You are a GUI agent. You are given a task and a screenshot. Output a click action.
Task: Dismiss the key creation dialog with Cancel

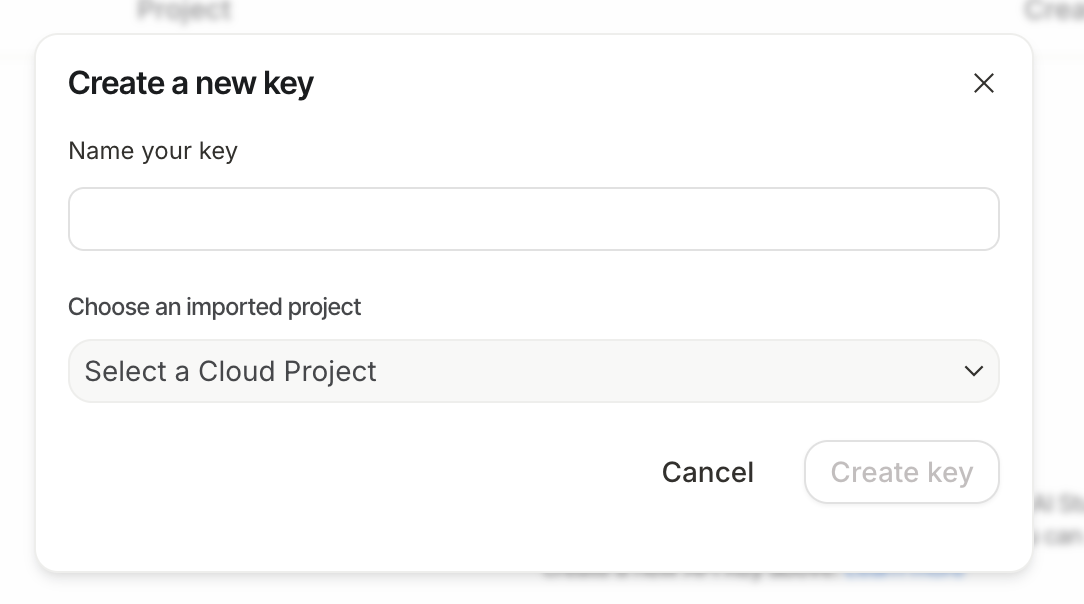[708, 472]
